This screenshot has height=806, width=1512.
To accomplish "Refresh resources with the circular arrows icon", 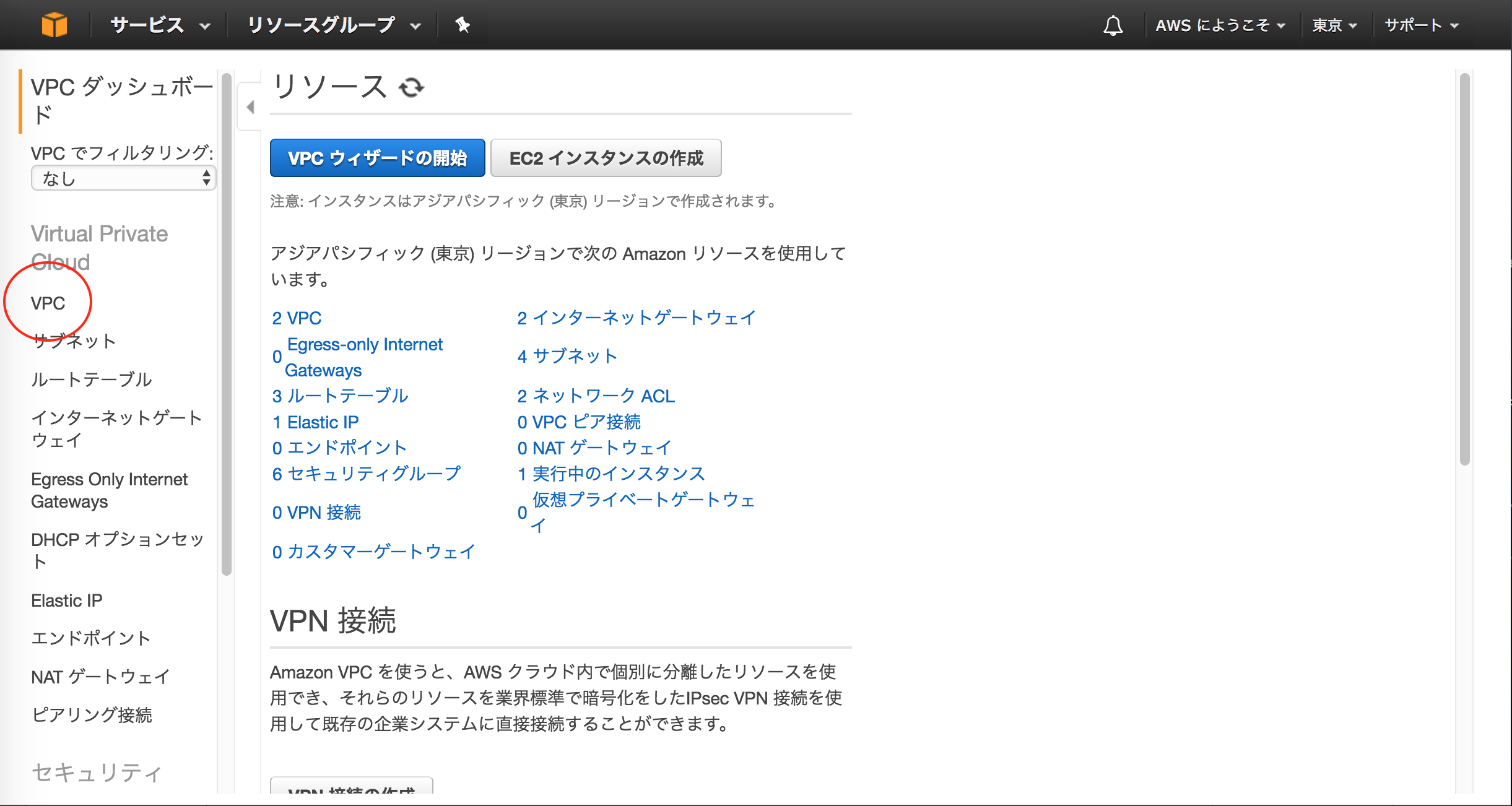I will coord(411,87).
